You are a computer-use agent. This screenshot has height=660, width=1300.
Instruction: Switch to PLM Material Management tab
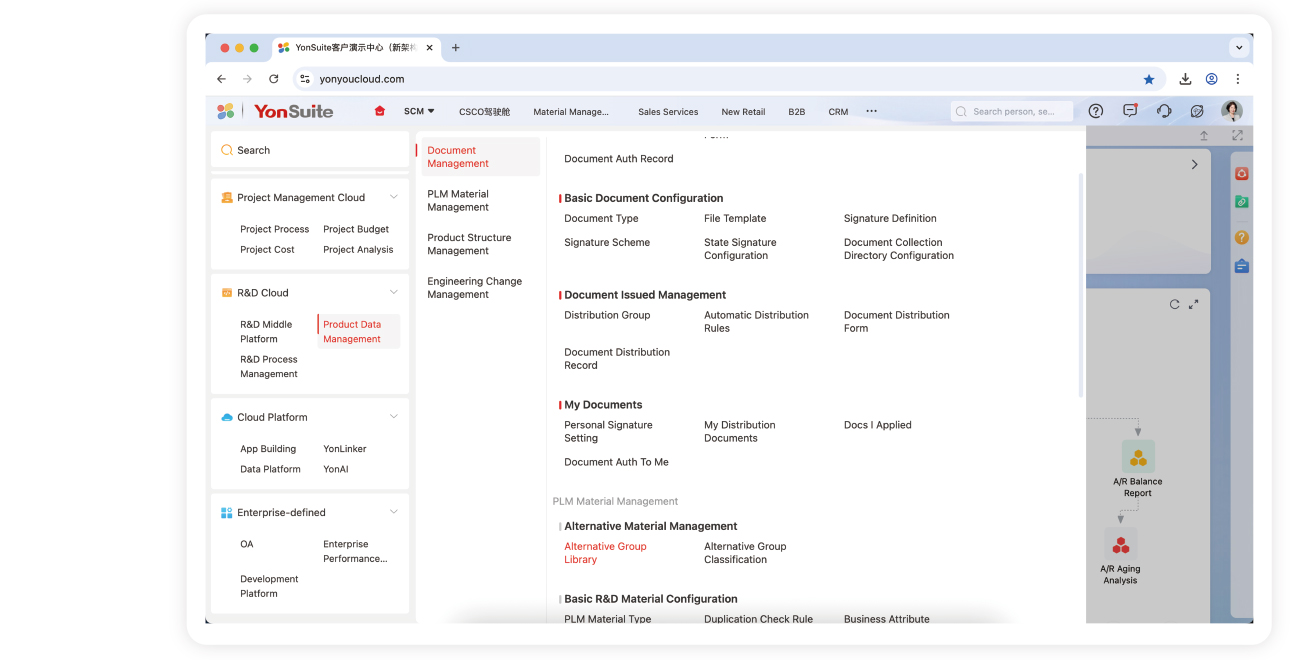coord(458,201)
